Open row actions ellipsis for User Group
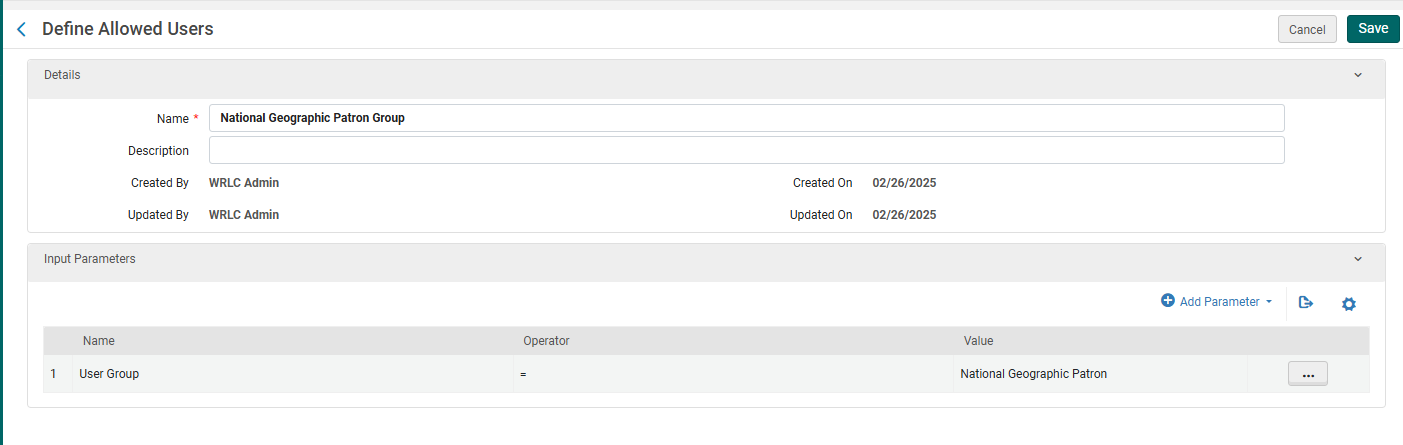1403x445 pixels. coord(1307,375)
